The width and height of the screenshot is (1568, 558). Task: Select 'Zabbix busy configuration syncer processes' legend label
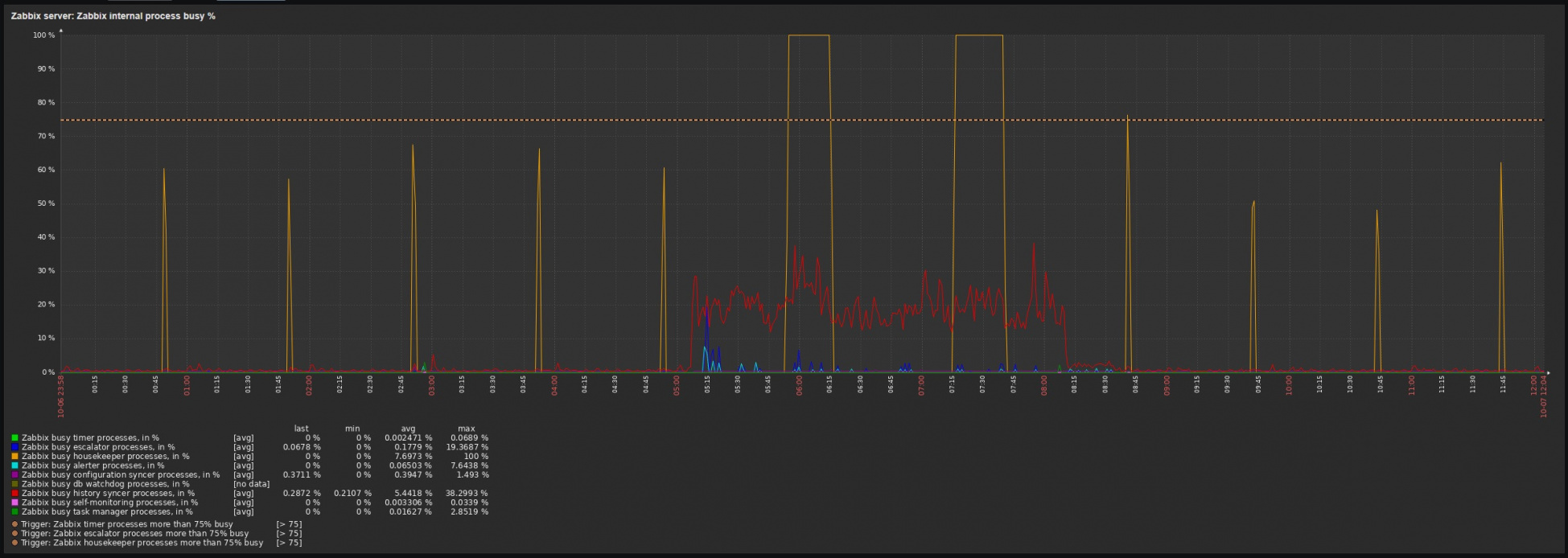pyautogui.click(x=121, y=475)
